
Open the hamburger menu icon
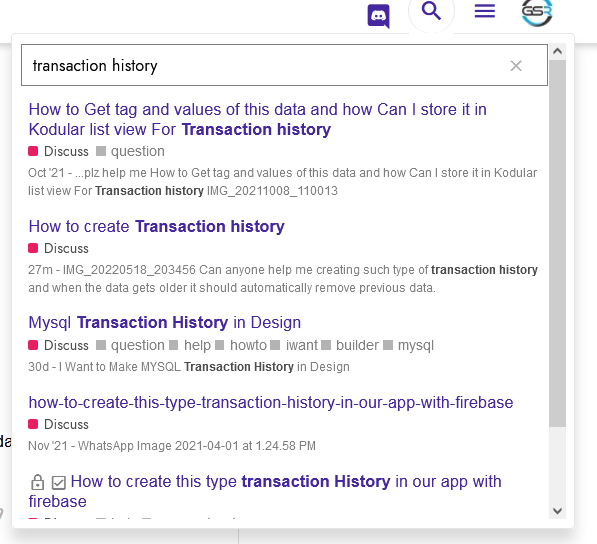(485, 11)
